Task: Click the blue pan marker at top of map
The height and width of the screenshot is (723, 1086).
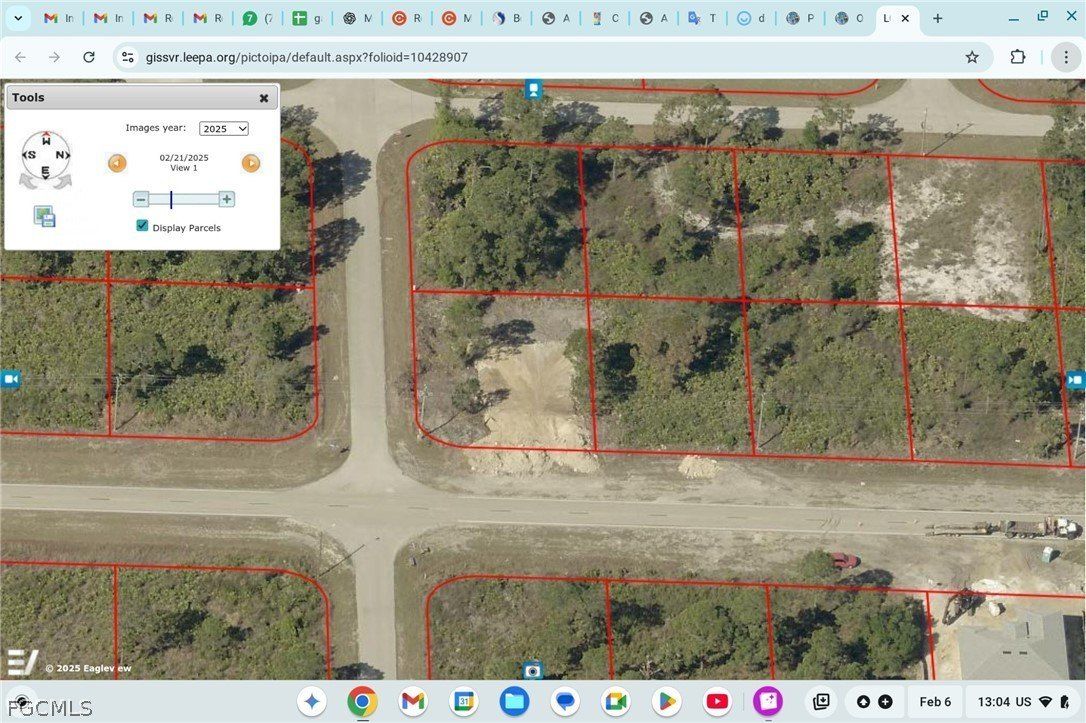Action: coord(533,89)
